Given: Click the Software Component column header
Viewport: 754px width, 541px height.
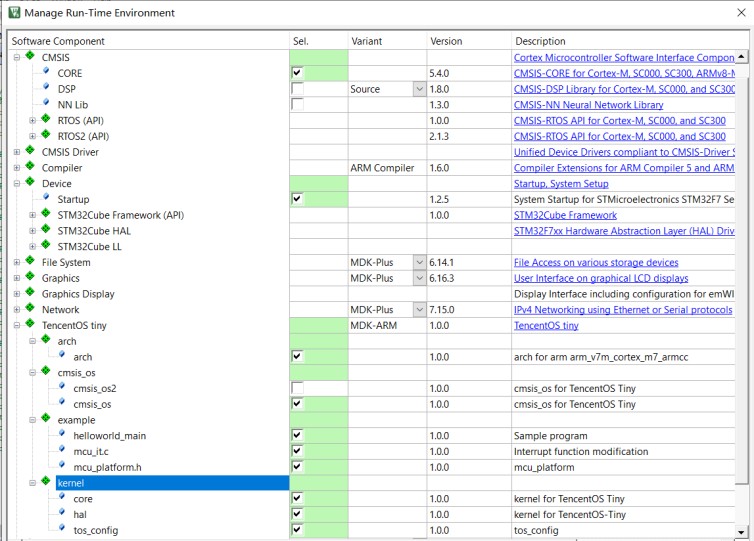Looking at the screenshot, I should (x=149, y=41).
